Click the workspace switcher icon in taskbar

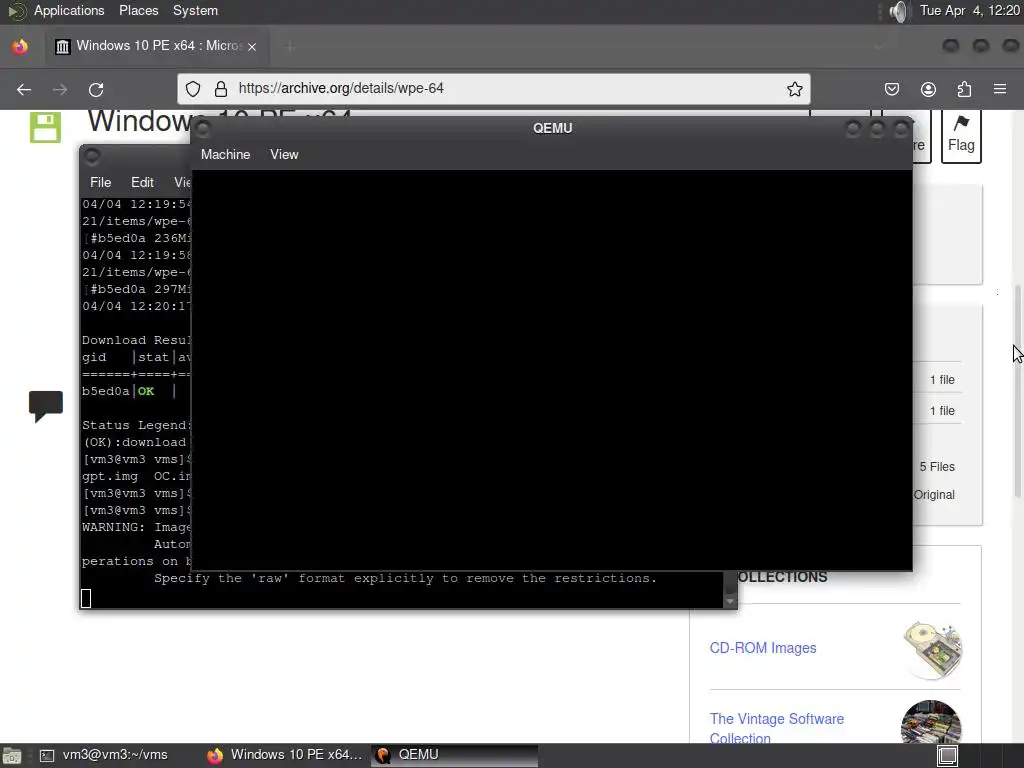[948, 756]
